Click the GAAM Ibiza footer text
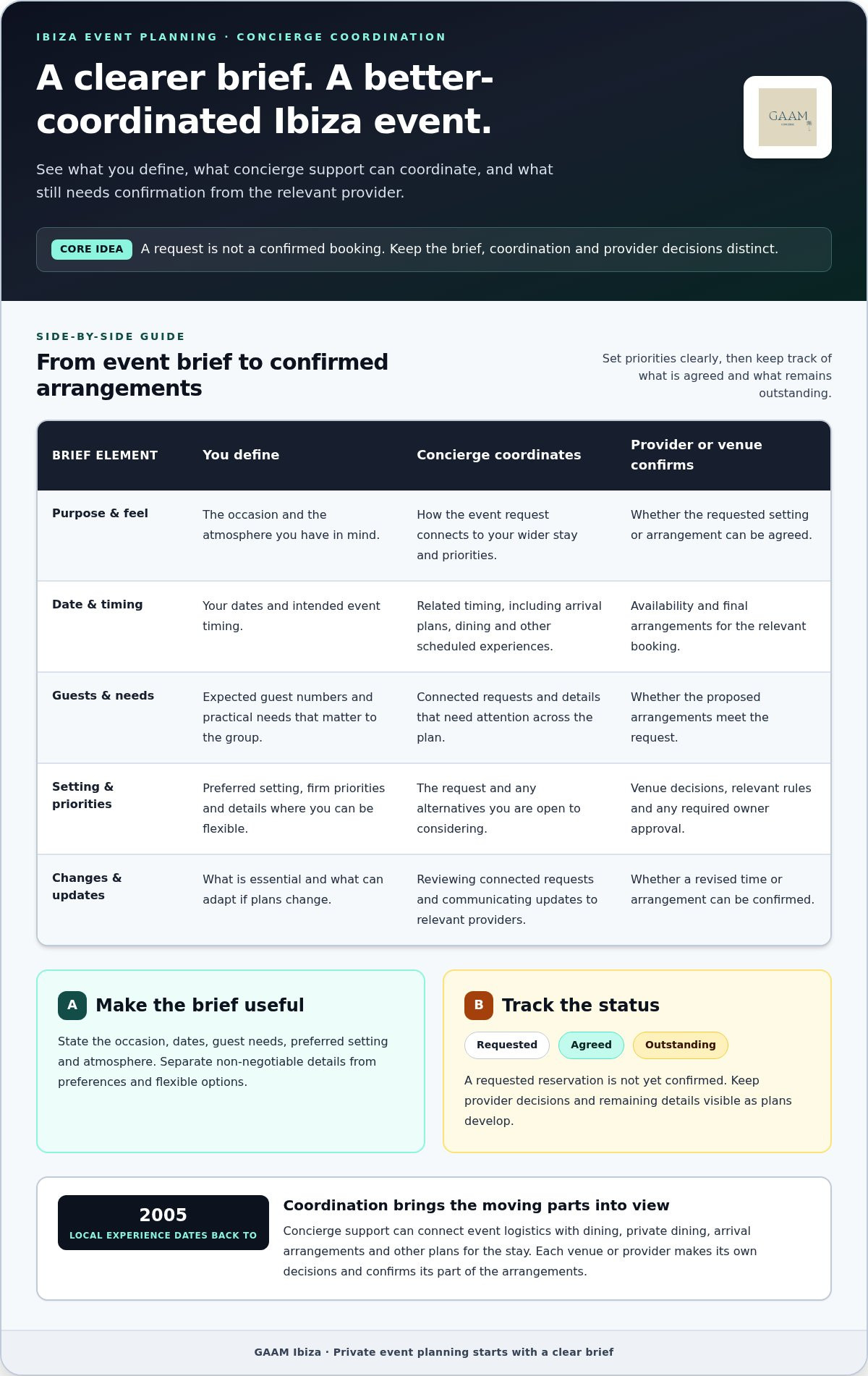The height and width of the screenshot is (1376, 868). point(434,1352)
